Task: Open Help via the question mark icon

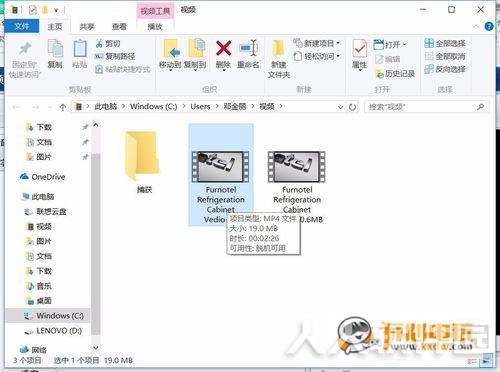Action: 489,26
